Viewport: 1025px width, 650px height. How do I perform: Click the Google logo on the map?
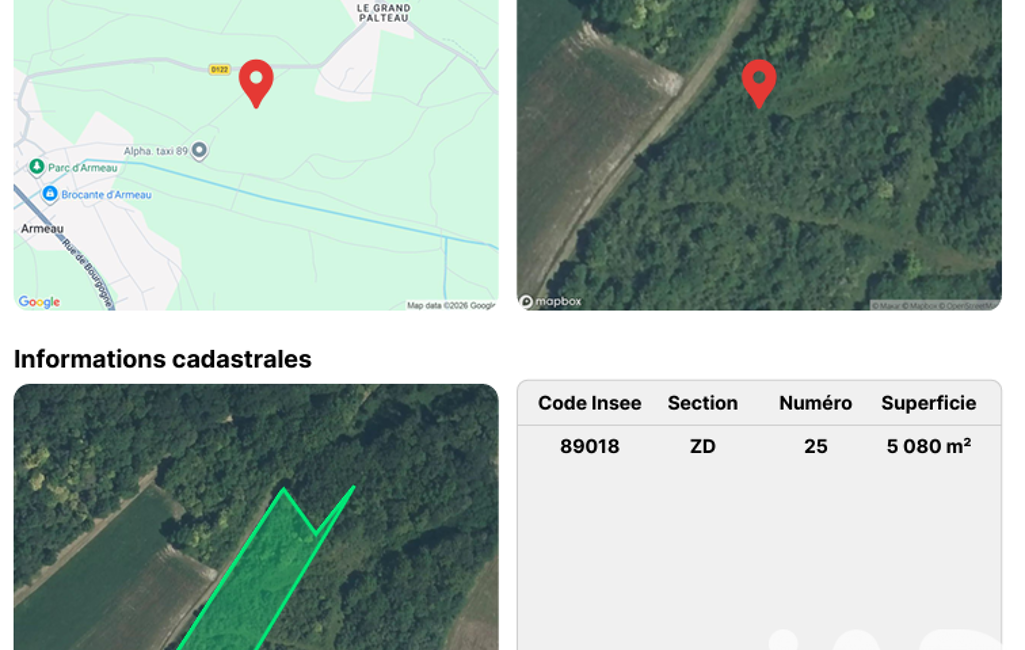point(39,302)
